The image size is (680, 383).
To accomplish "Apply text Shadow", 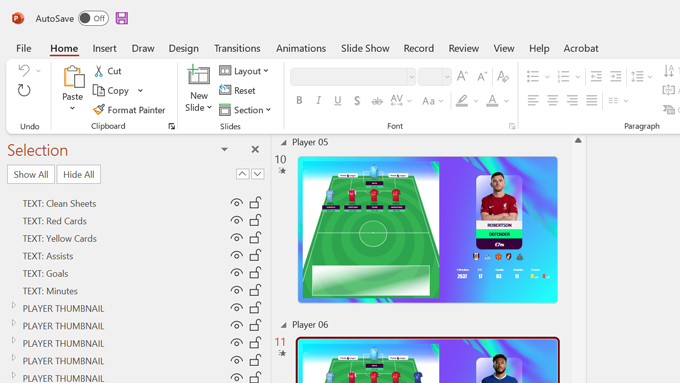I will tap(357, 101).
